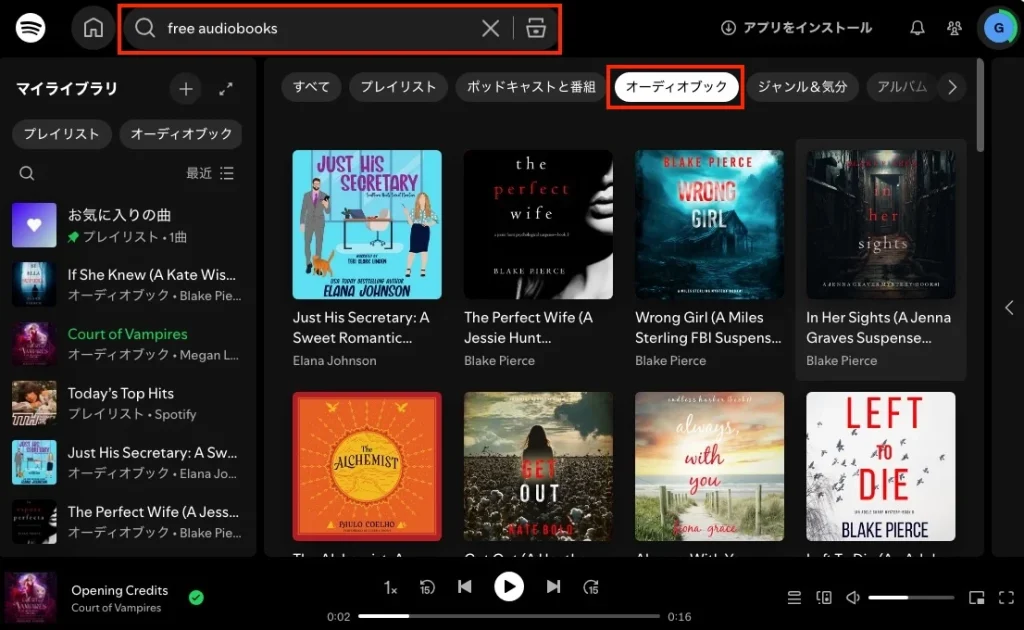The width and height of the screenshot is (1024, 630).
Task: Click Elana Johnson author link in results
Action: point(334,360)
